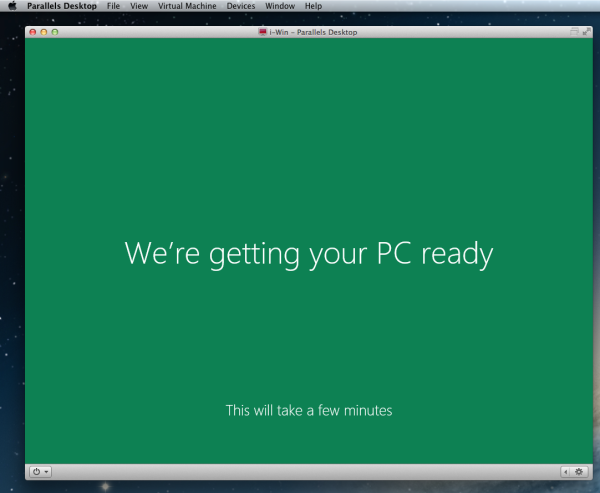Expand the power button dropdown arrow
600x493 pixels.
pos(46,472)
